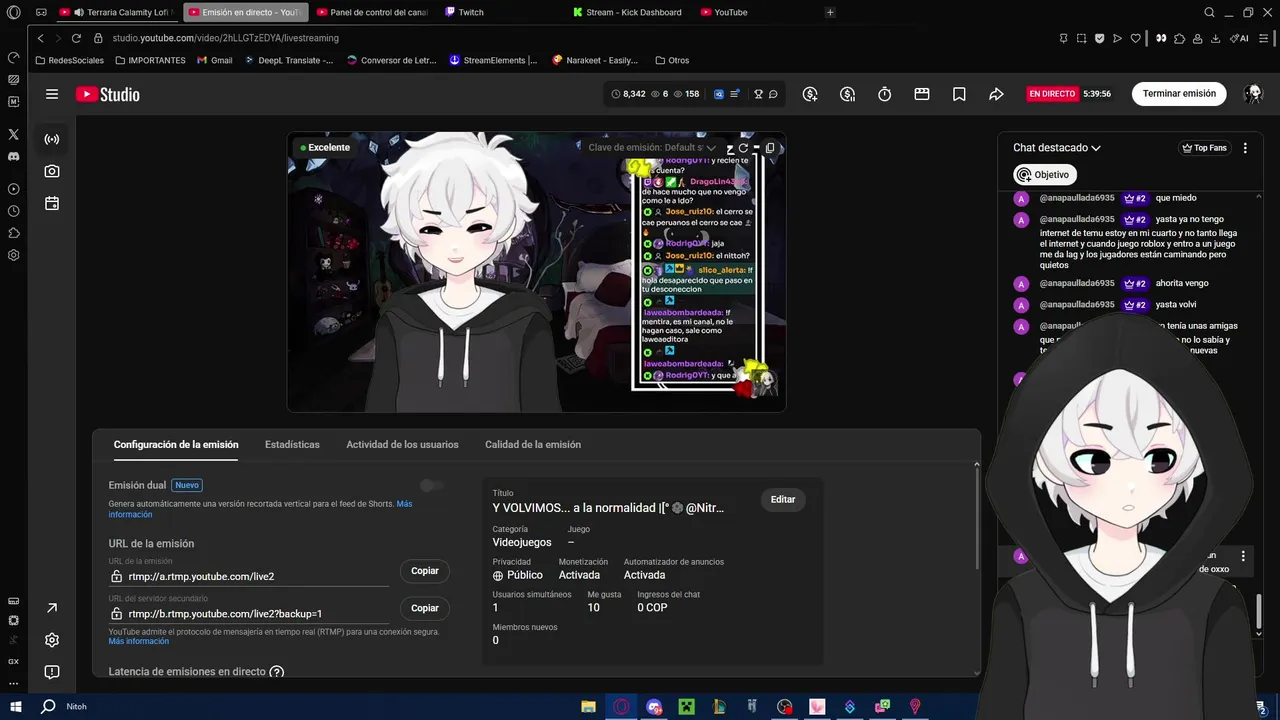The image size is (1280, 720).
Task: Open chat options three-dot menu
Action: [x=1245, y=148]
